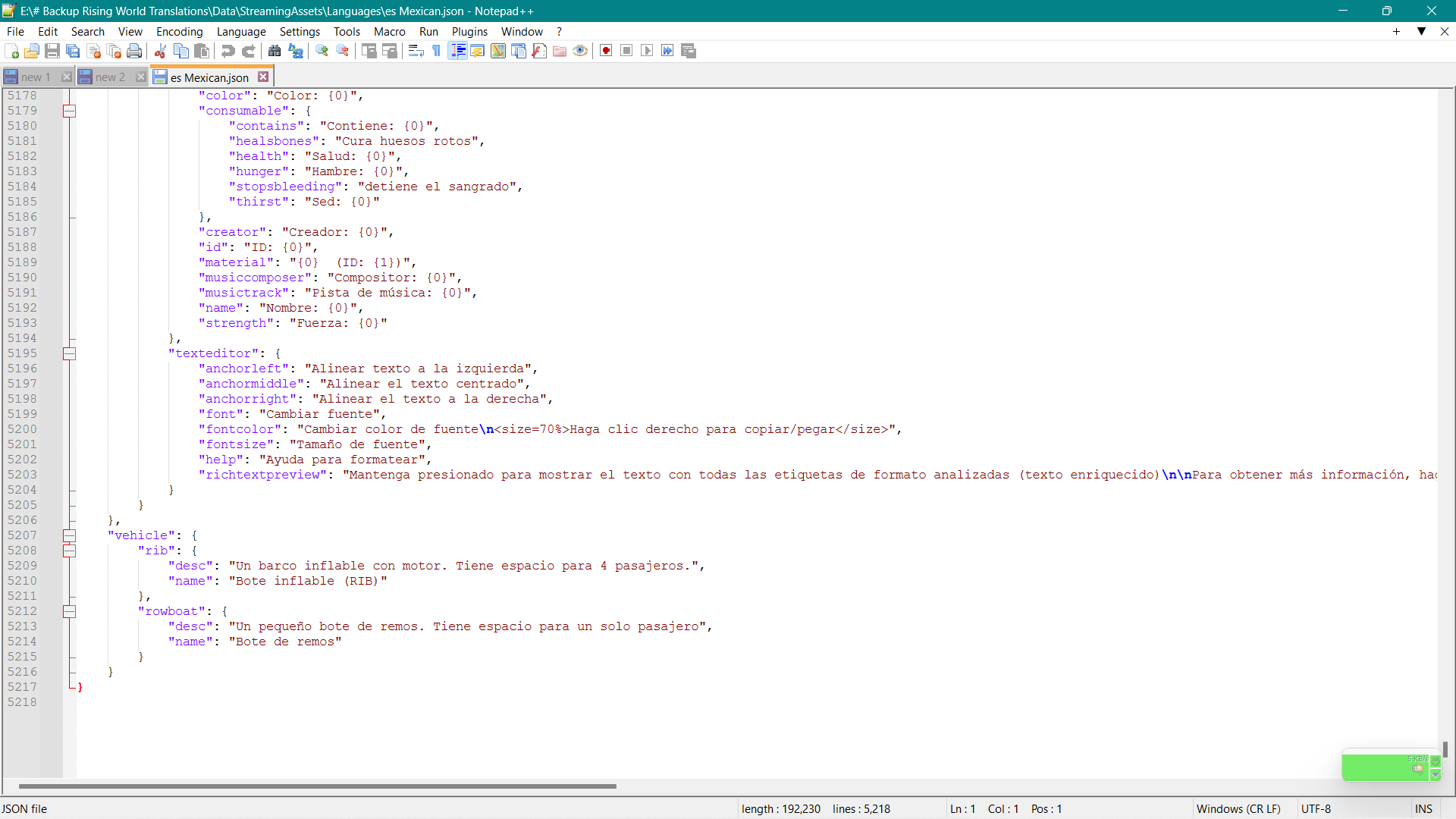
Task: Collapse the "texteditor" block fold marker
Action: [69, 353]
